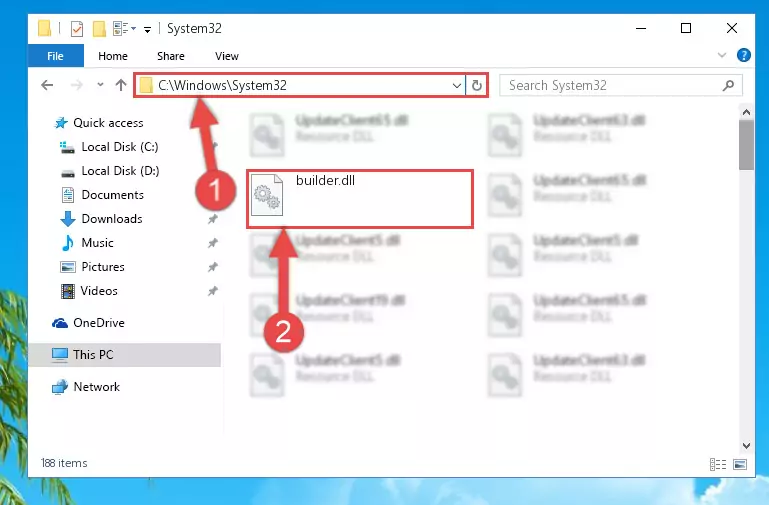Click the scrollbar up arrow
The width and height of the screenshot is (769, 505).
tap(746, 112)
